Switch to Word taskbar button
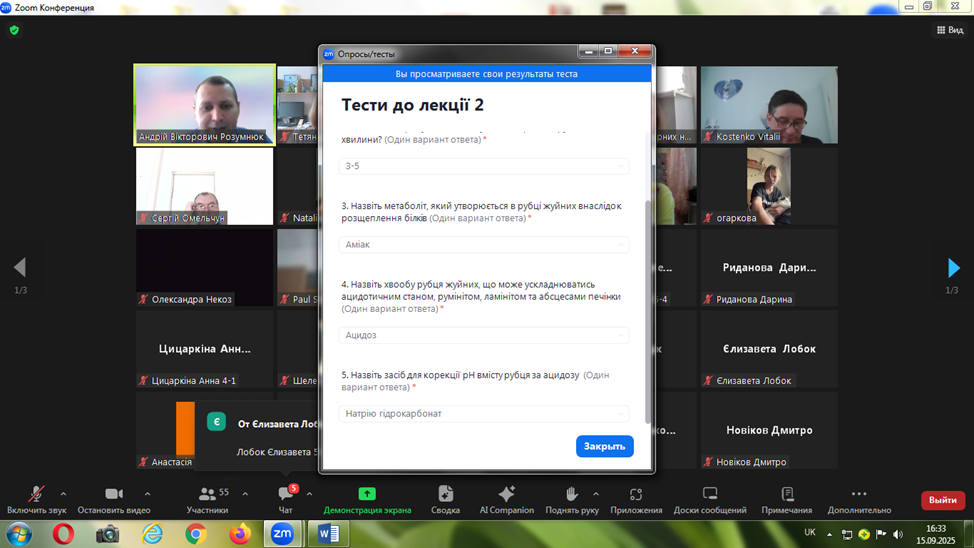974x548 pixels. (x=328, y=534)
